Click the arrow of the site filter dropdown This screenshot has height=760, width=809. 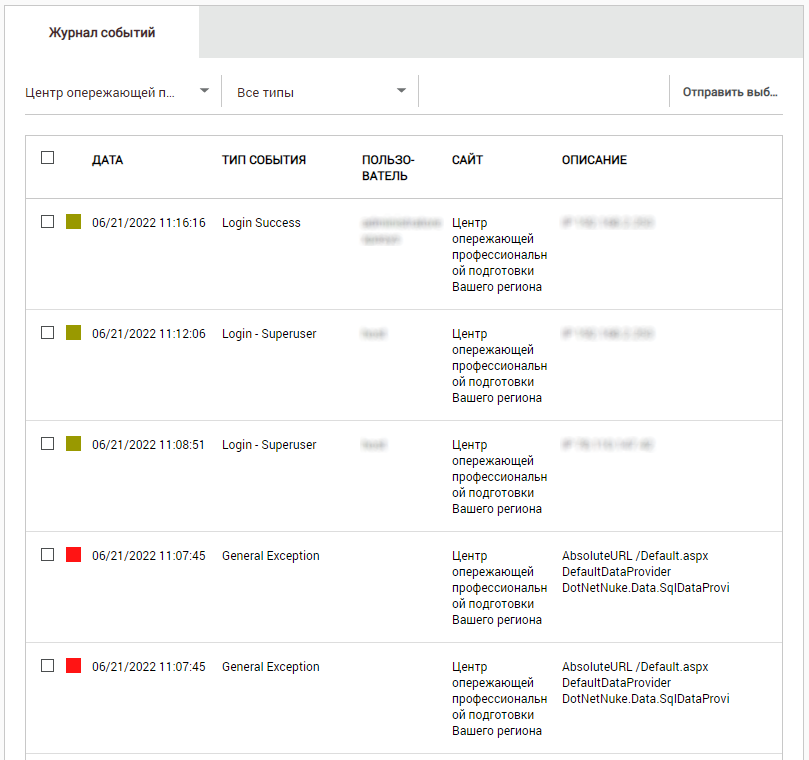tap(204, 91)
